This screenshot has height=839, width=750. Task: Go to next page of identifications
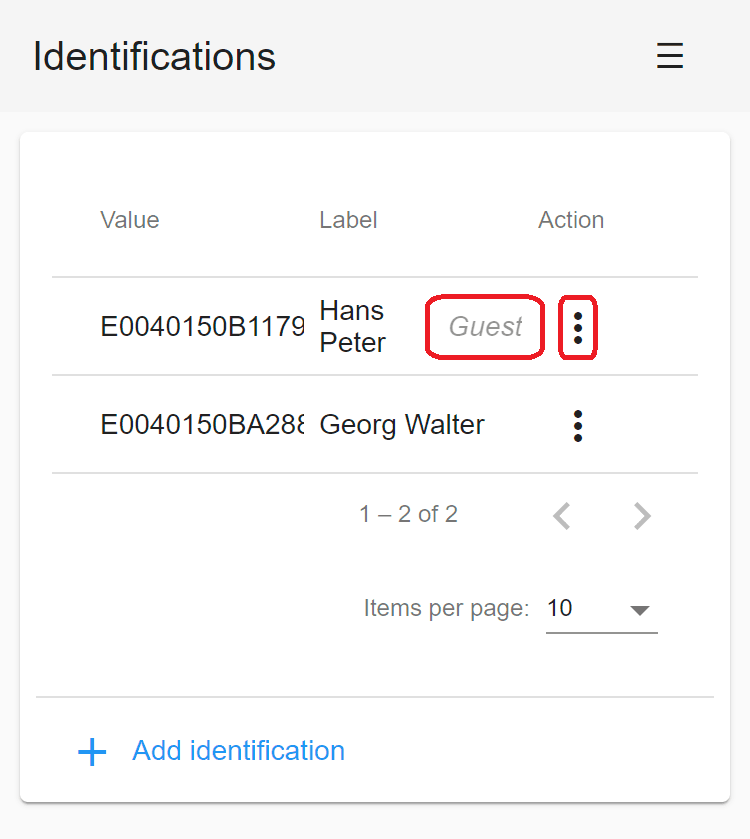pyautogui.click(x=642, y=516)
